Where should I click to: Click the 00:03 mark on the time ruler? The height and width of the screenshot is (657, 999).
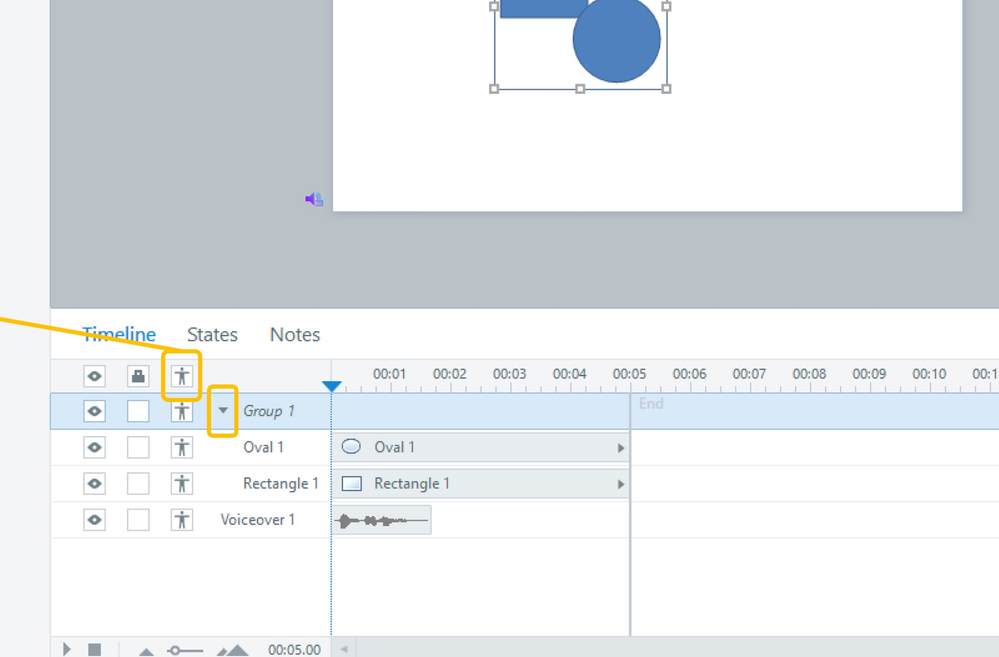[x=510, y=374]
